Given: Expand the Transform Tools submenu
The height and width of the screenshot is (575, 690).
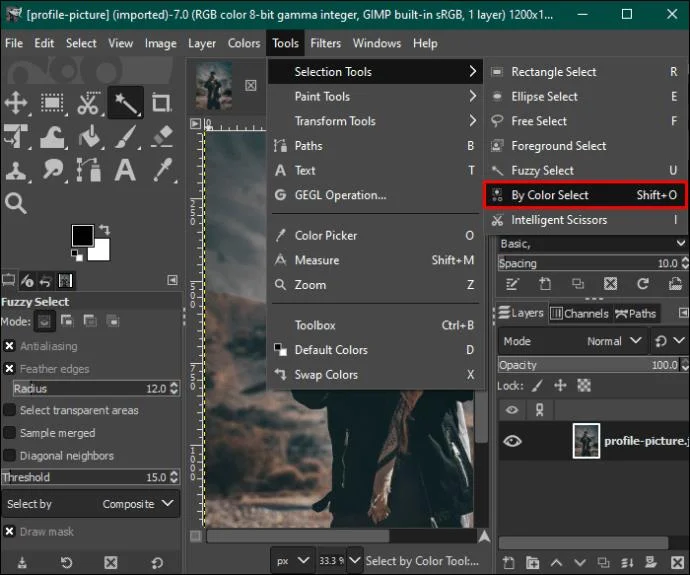Looking at the screenshot, I should (376, 121).
